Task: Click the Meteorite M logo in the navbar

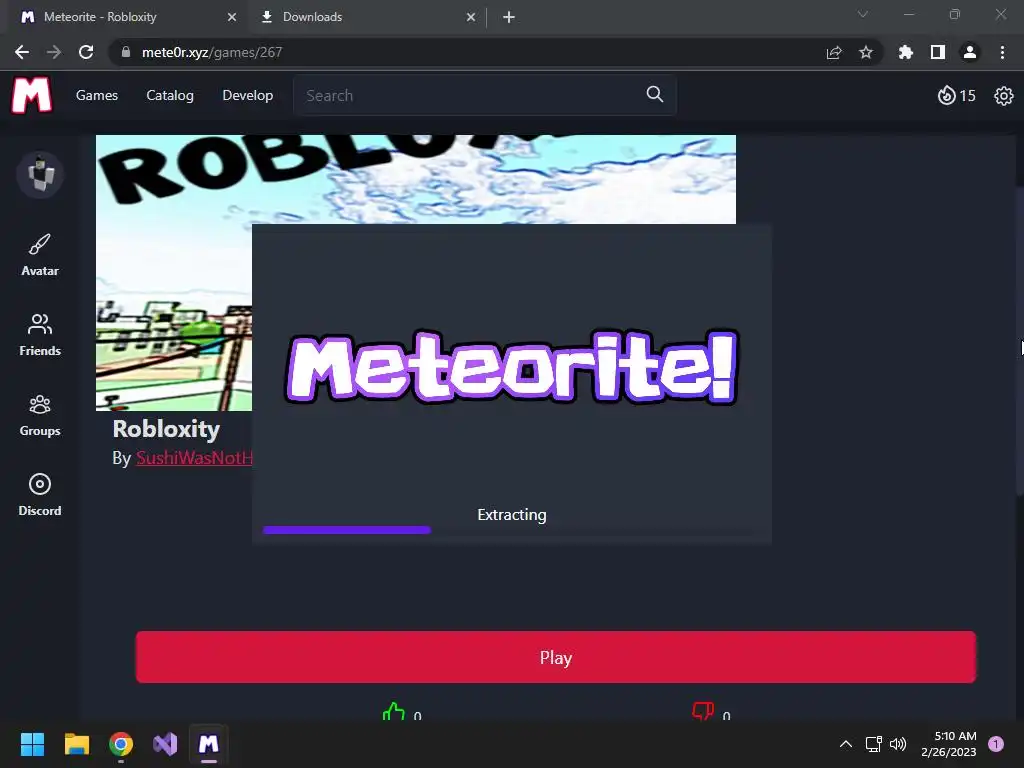Action: (x=31, y=95)
